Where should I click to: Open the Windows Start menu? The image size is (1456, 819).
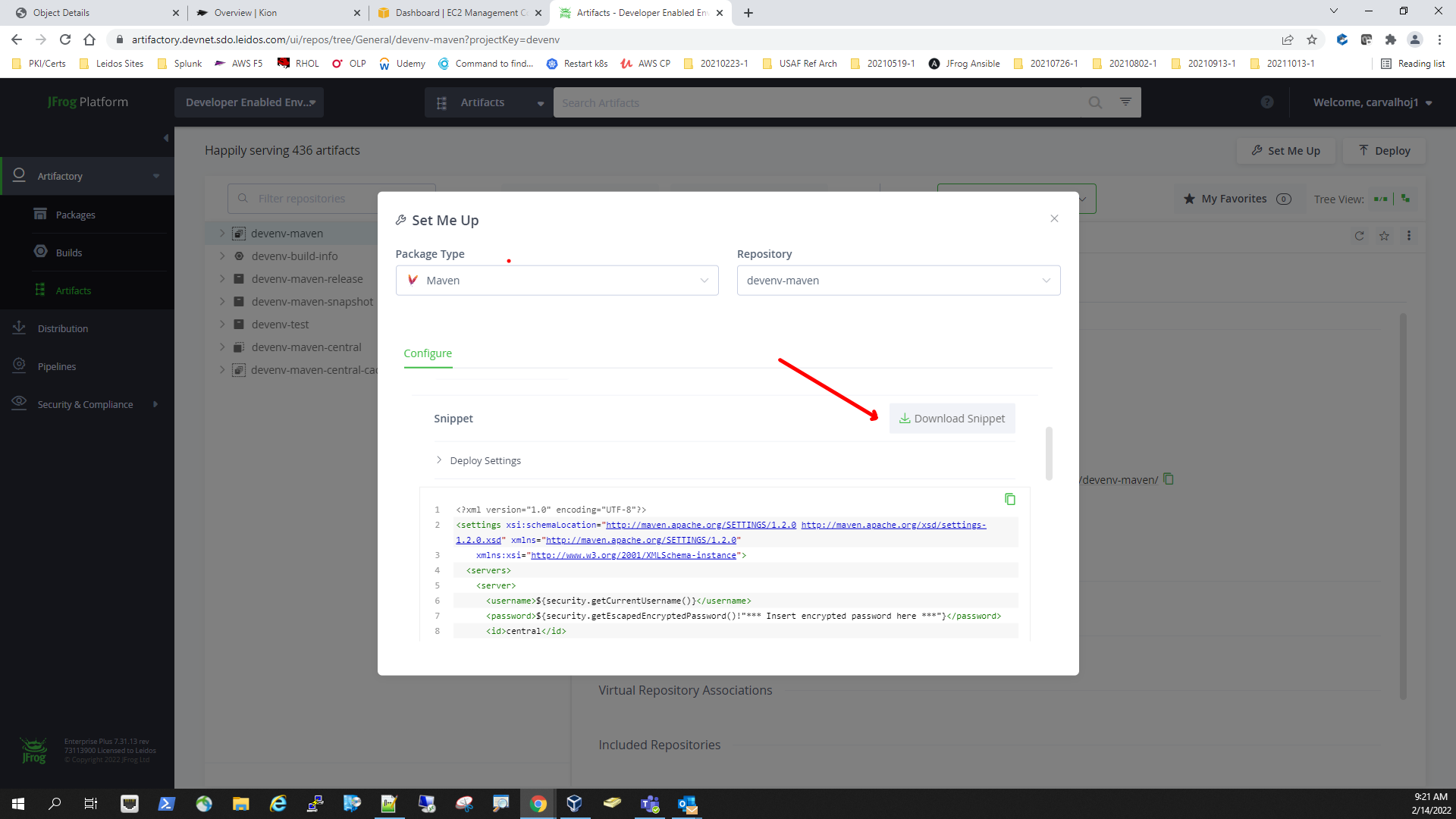pos(18,804)
